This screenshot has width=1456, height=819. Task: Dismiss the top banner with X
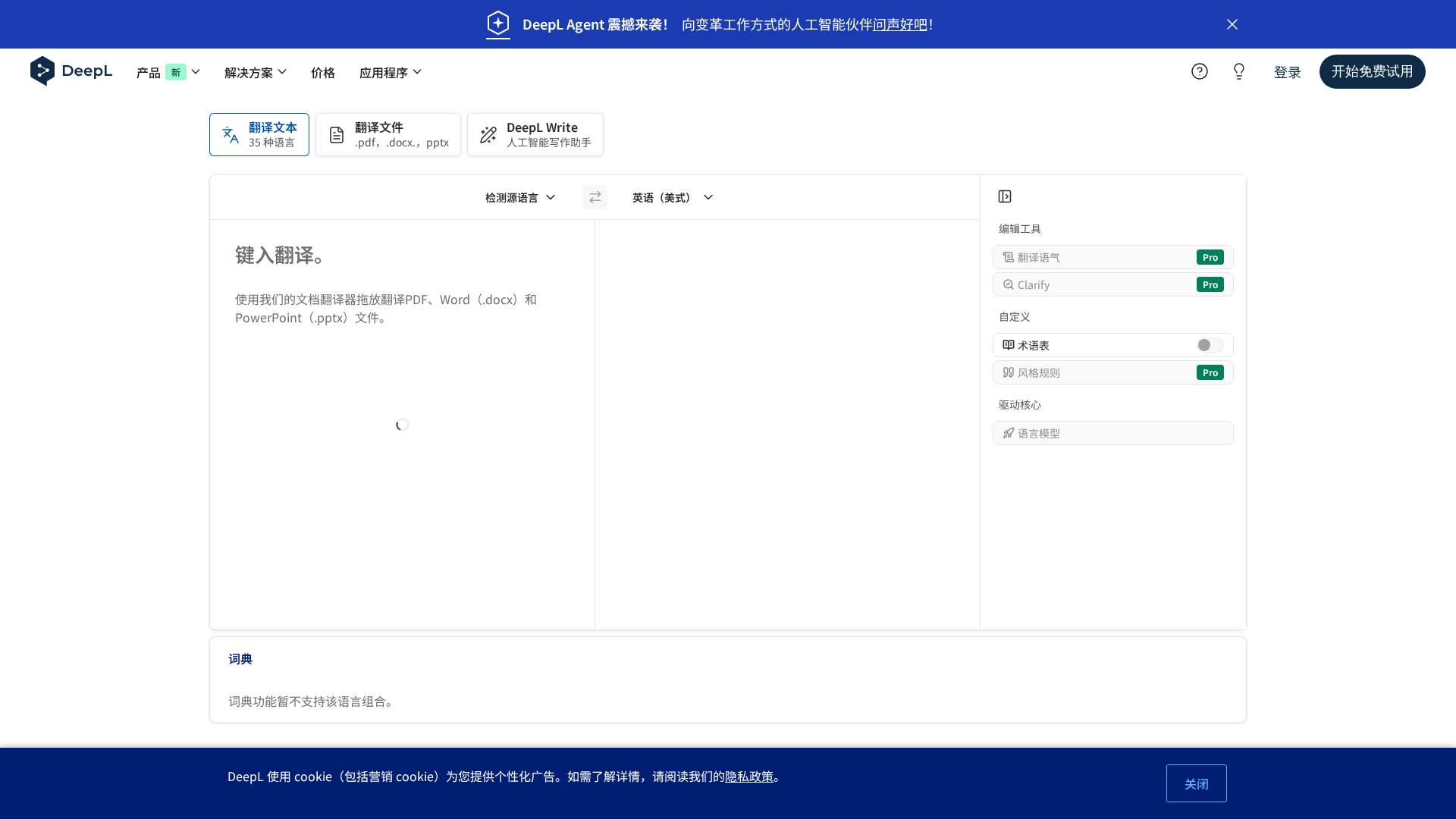[x=1232, y=24]
